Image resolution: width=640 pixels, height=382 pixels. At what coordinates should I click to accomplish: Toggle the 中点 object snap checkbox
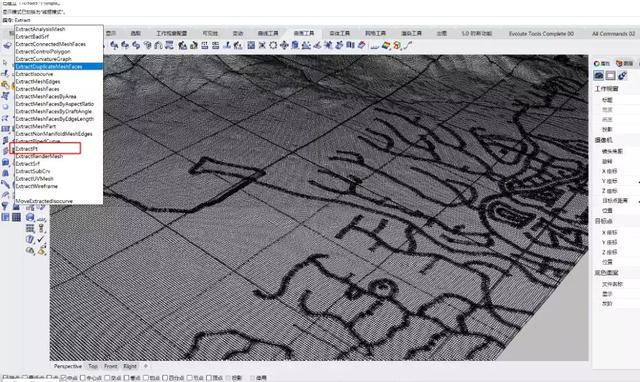pos(63,378)
